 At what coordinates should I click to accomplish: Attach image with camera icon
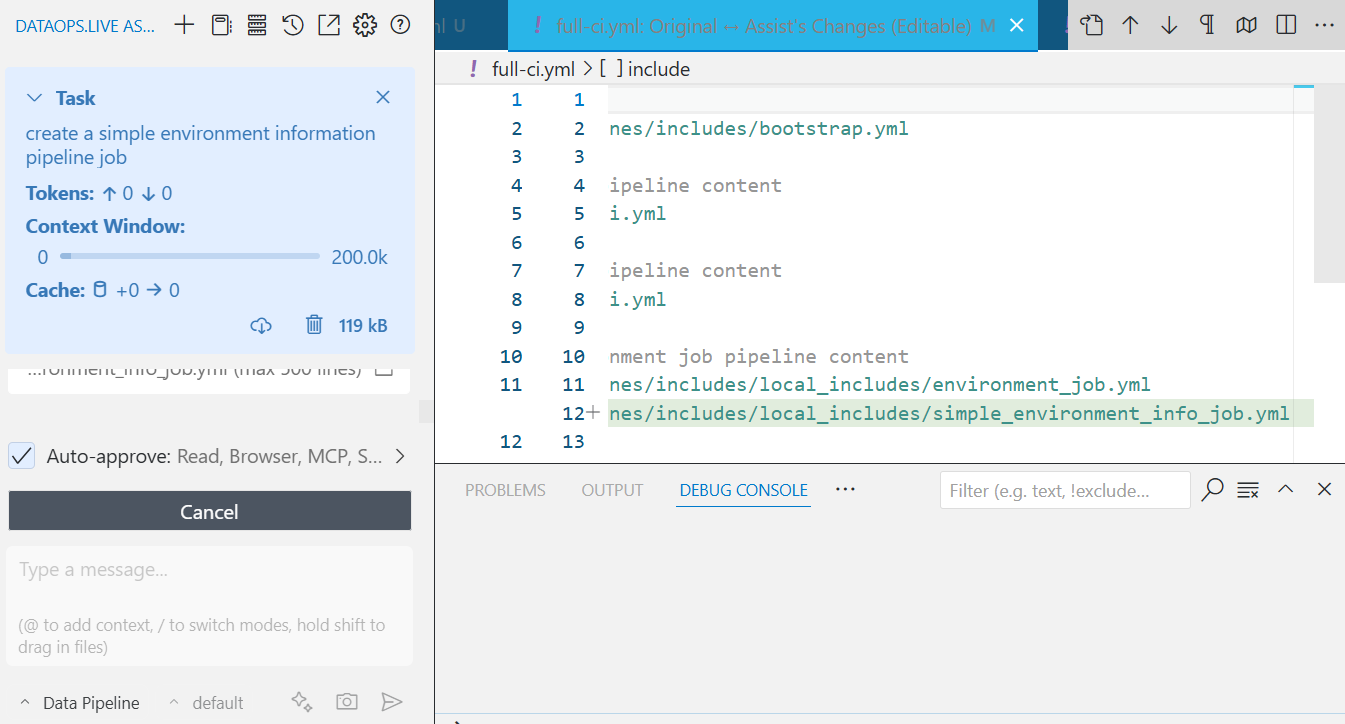347,702
